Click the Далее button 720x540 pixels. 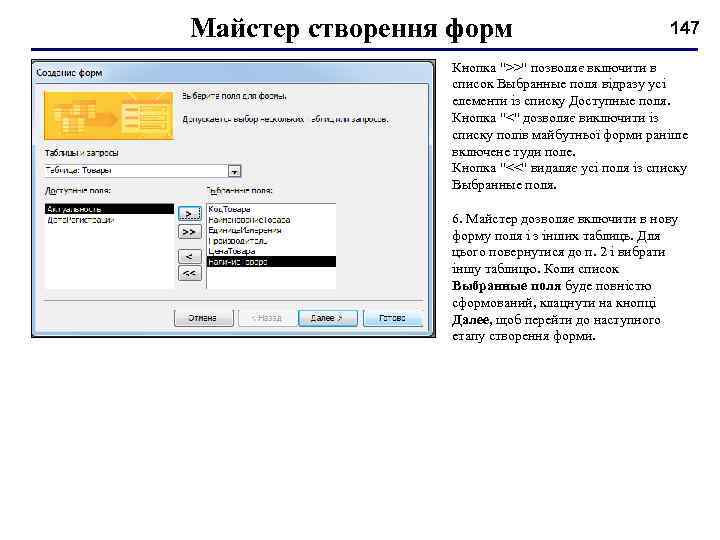tap(327, 318)
